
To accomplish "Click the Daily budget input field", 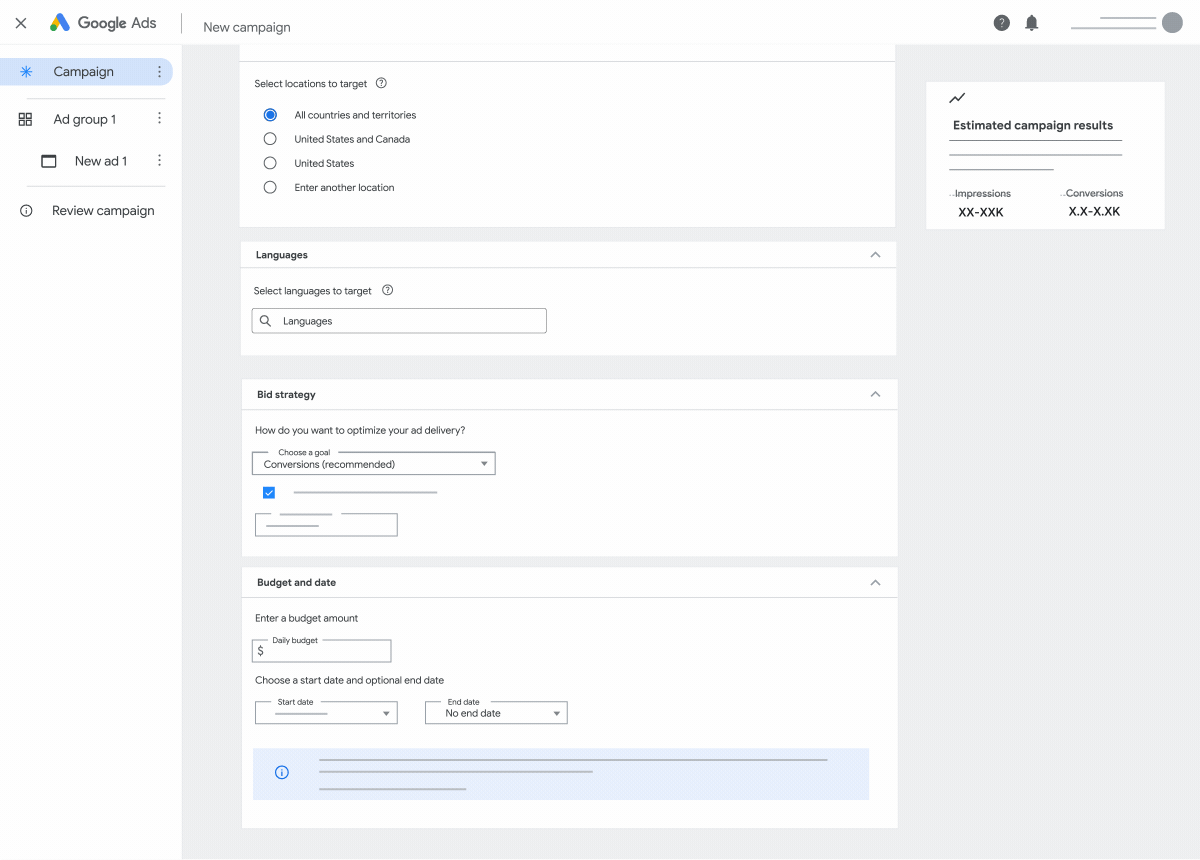I will [320, 650].
